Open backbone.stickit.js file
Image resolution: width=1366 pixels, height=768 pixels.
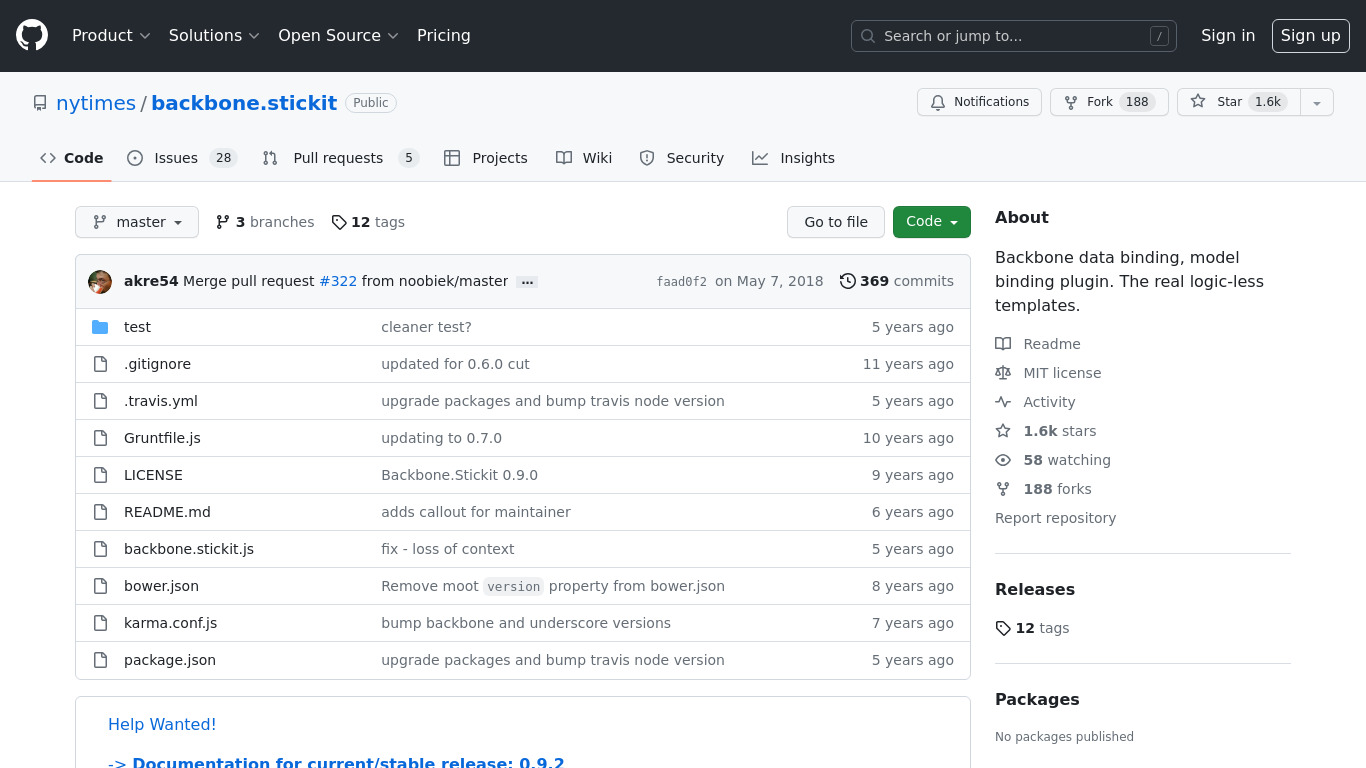click(189, 549)
